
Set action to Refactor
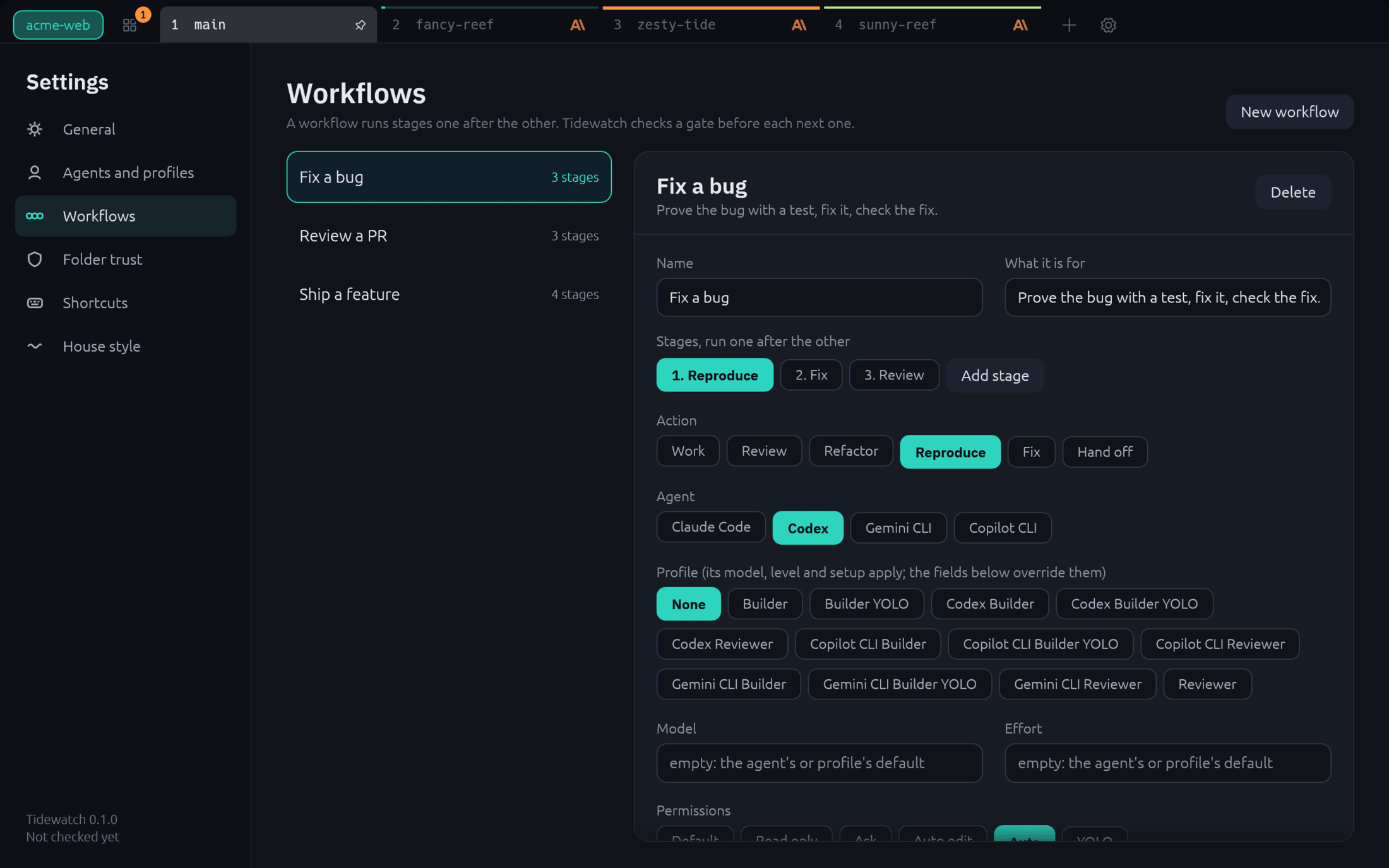point(851,451)
